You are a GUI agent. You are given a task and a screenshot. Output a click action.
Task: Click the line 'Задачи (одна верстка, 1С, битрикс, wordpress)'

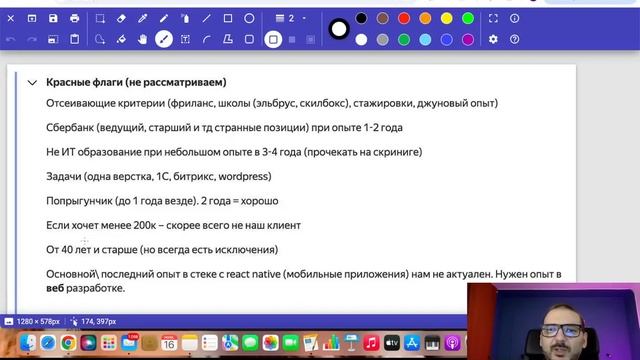pyautogui.click(x=159, y=176)
